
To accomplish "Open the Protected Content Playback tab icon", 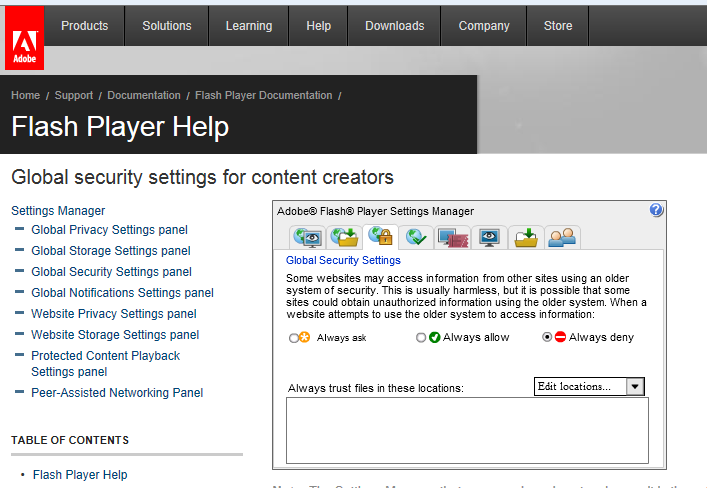I will pos(526,237).
